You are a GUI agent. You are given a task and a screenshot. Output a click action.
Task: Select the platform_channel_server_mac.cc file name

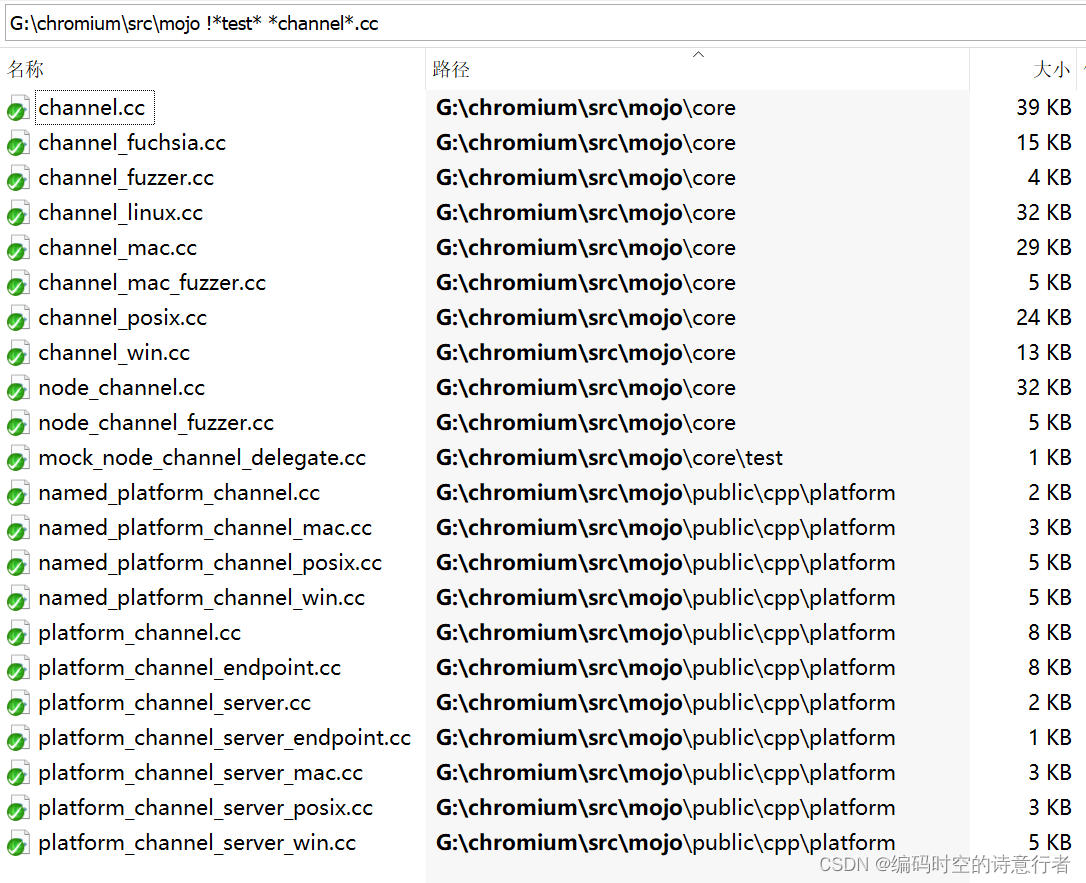point(201,772)
